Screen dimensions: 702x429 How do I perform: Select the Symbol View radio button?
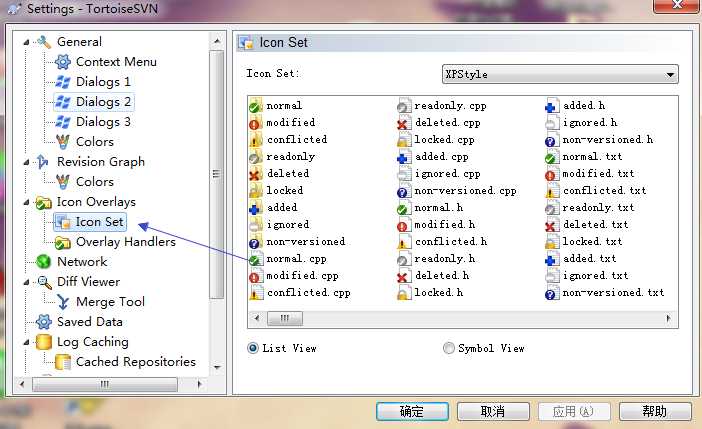pos(449,348)
